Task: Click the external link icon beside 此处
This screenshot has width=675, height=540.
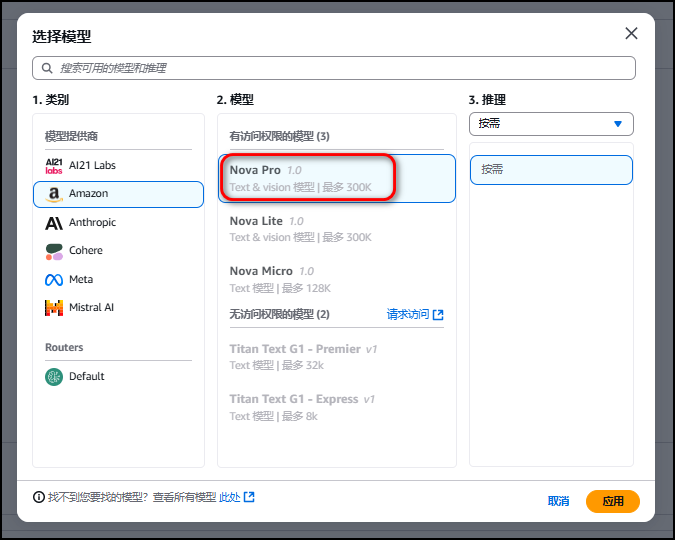Action: tap(249, 497)
